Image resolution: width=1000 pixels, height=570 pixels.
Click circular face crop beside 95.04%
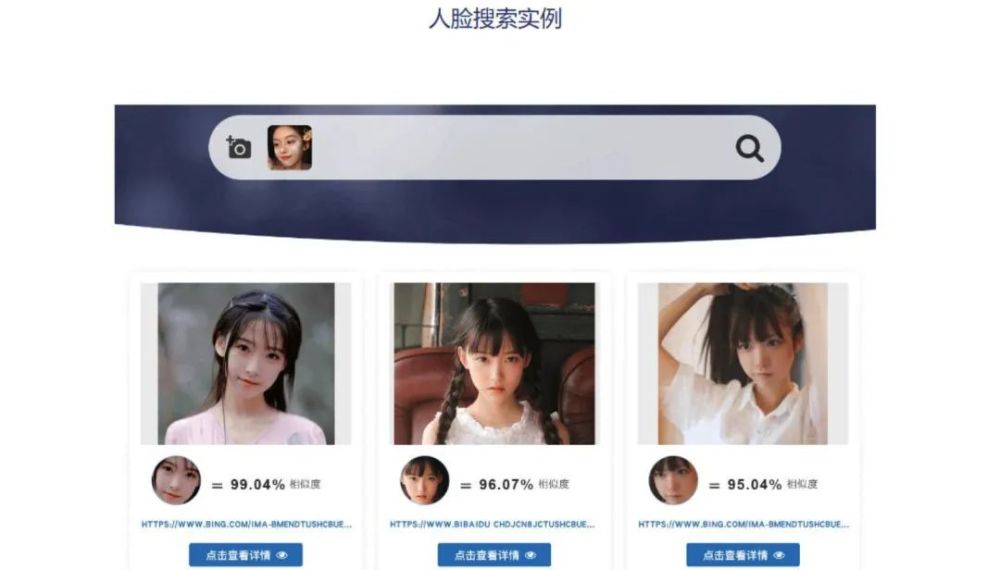pos(673,480)
